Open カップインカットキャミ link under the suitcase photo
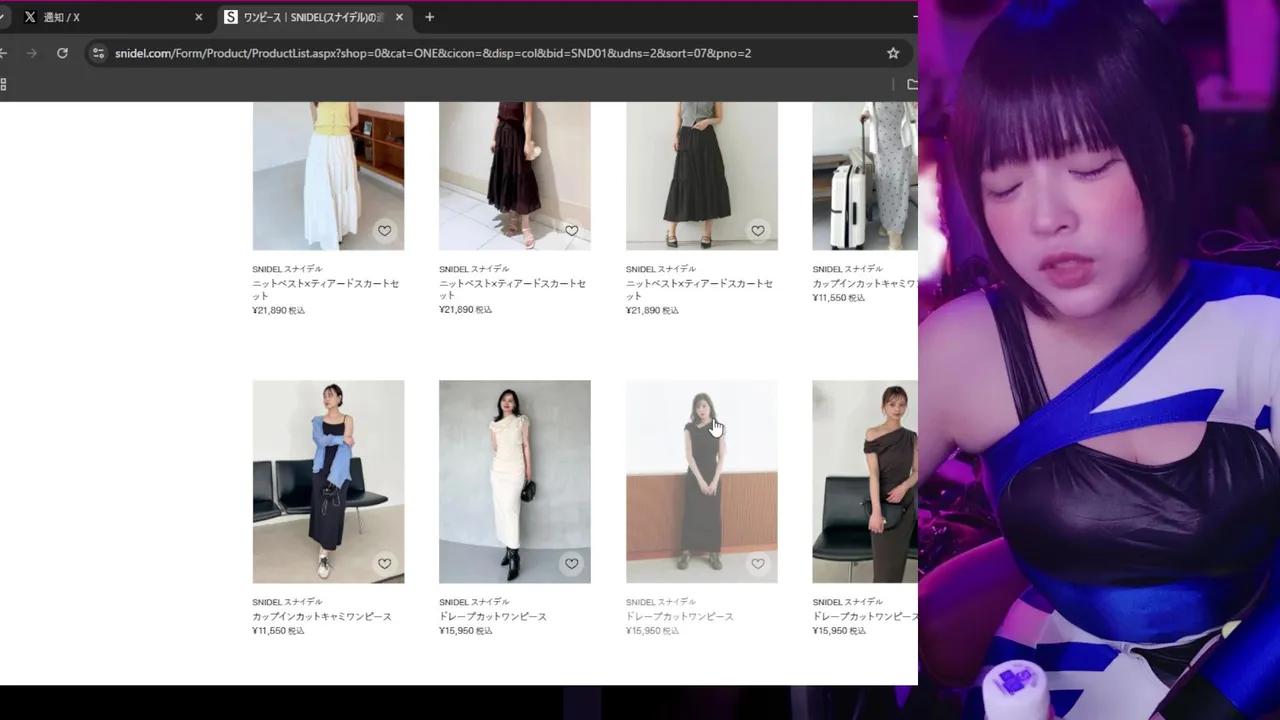The image size is (1280, 720). pyautogui.click(x=865, y=283)
